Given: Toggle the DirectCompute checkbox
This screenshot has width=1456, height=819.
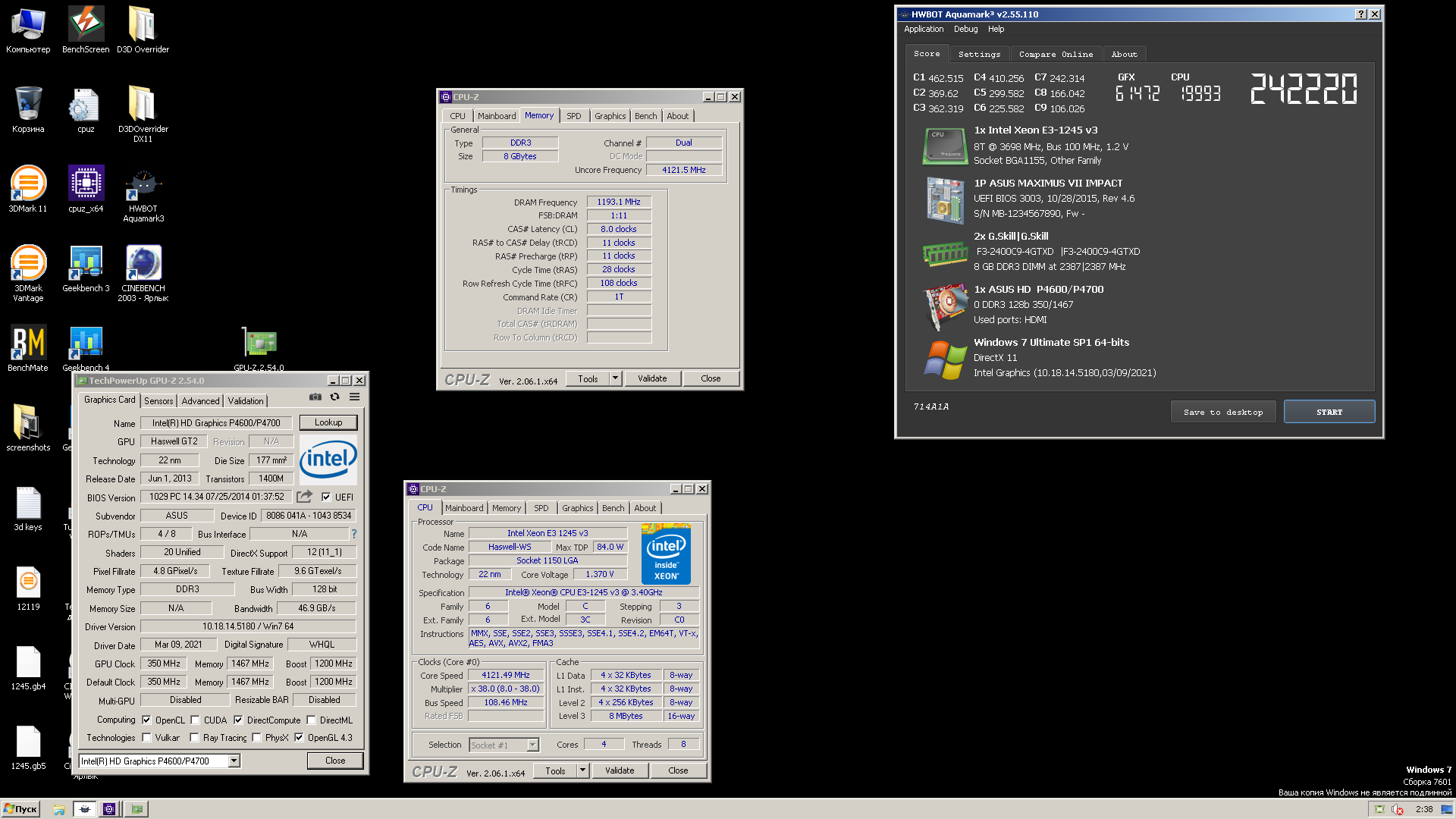Looking at the screenshot, I should 238,720.
